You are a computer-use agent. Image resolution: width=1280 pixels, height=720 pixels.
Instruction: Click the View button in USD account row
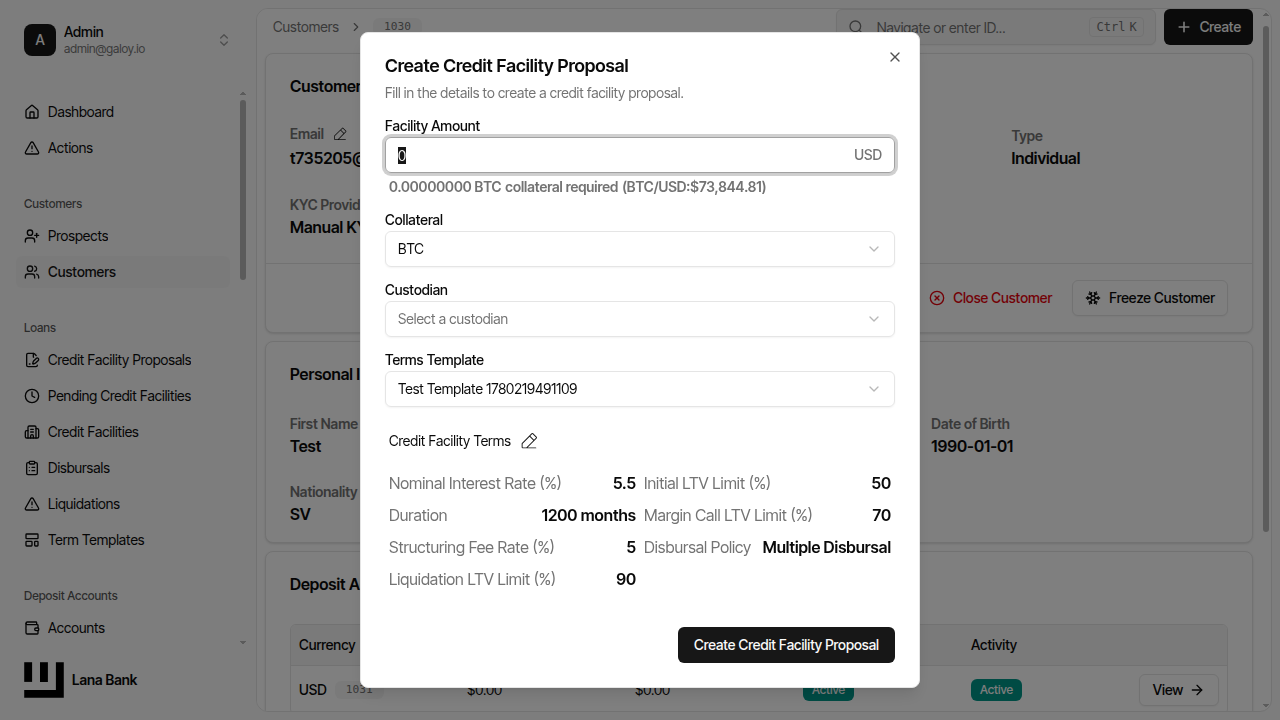(1179, 690)
